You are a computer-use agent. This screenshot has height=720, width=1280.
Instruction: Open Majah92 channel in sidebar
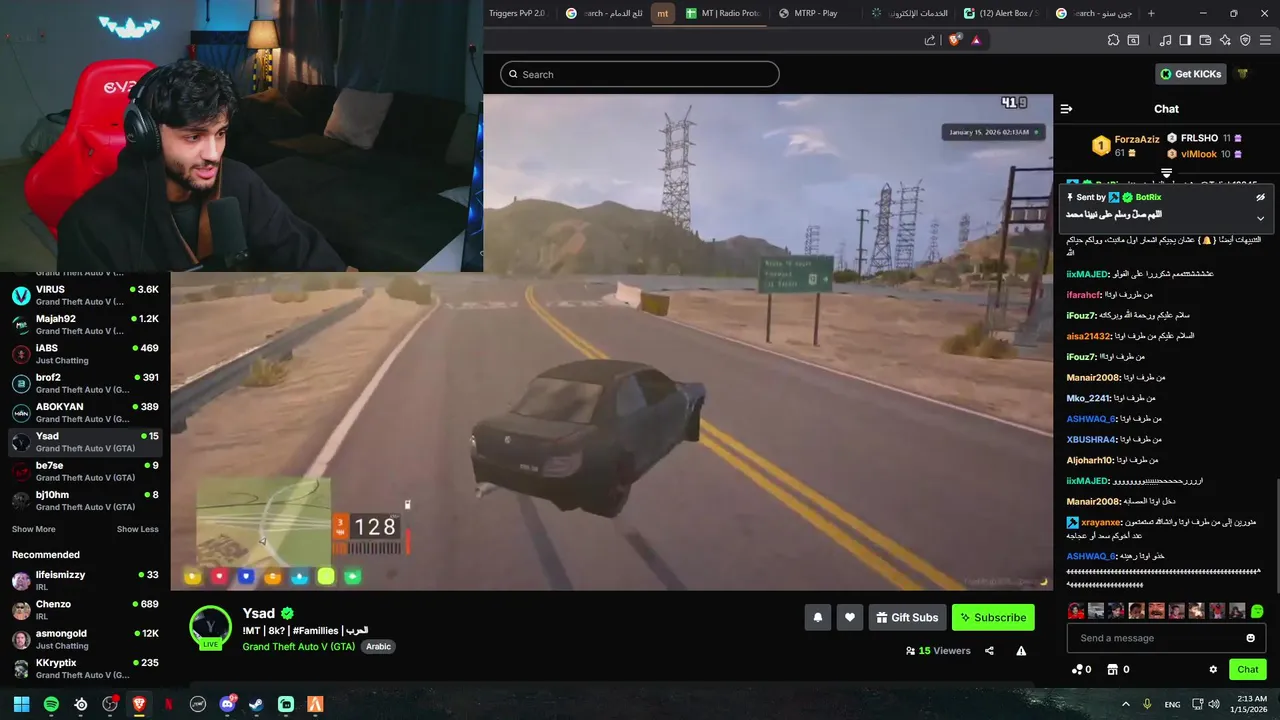point(85,325)
